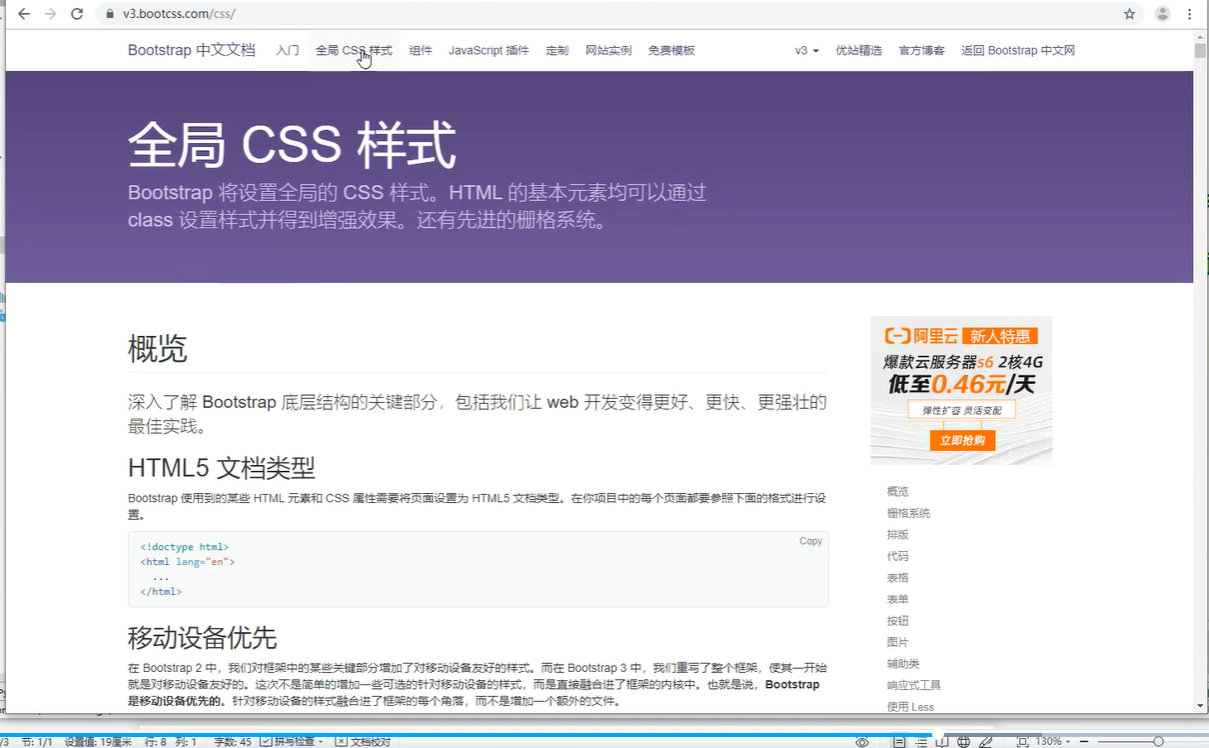
Task: Select the 组件 navigation item
Action: (421, 50)
